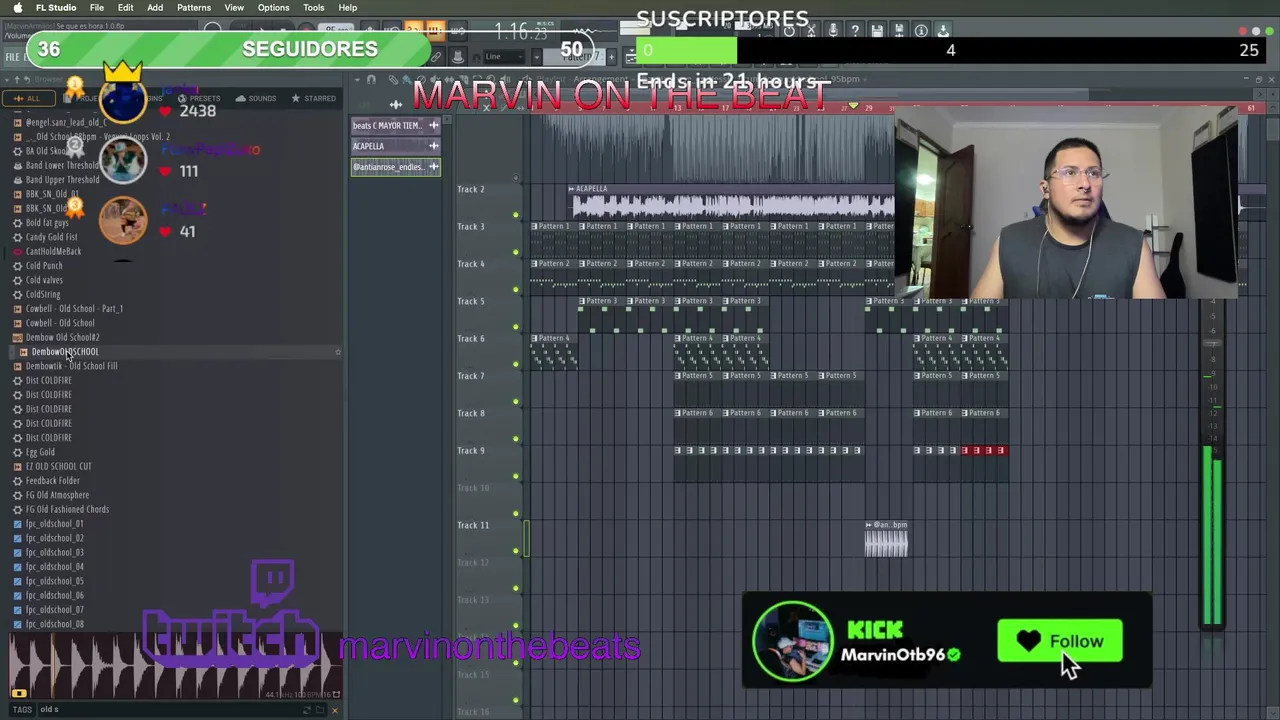
Task: Click the scissors tool icon in the top toolbar
Action: tap(811, 31)
